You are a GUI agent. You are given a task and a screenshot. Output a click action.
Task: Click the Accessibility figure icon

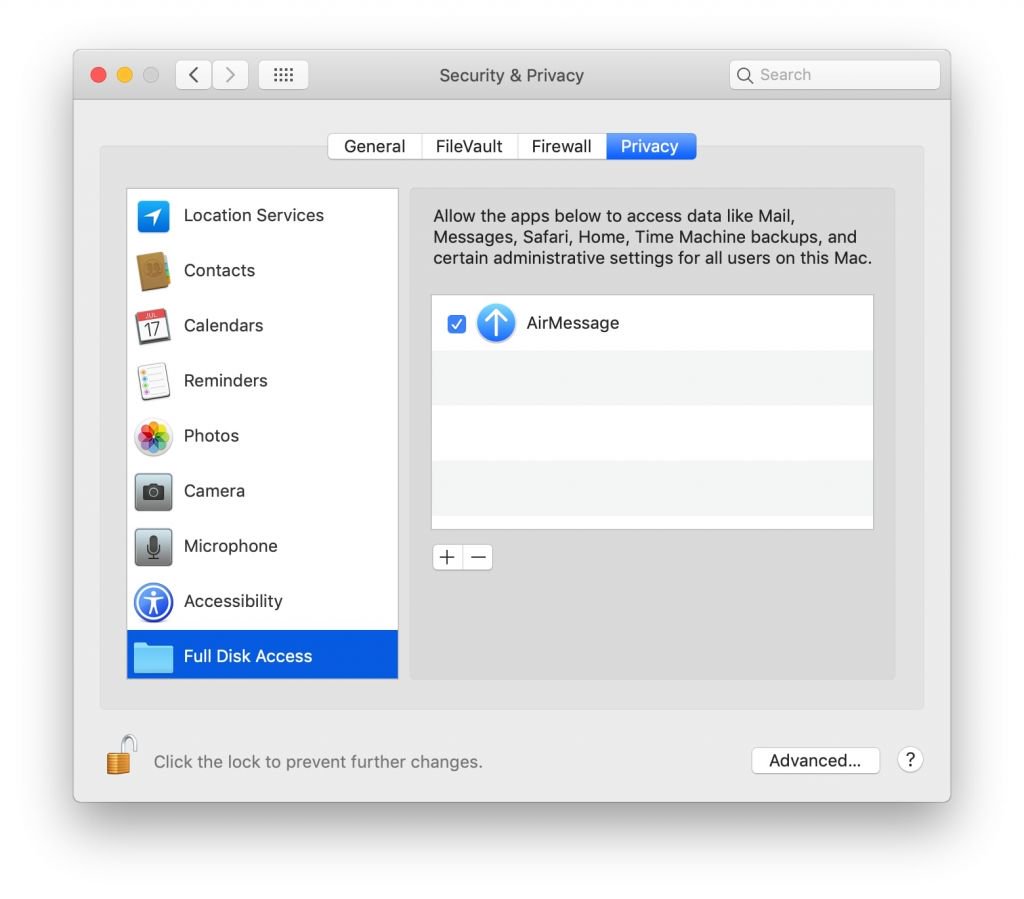[153, 602]
